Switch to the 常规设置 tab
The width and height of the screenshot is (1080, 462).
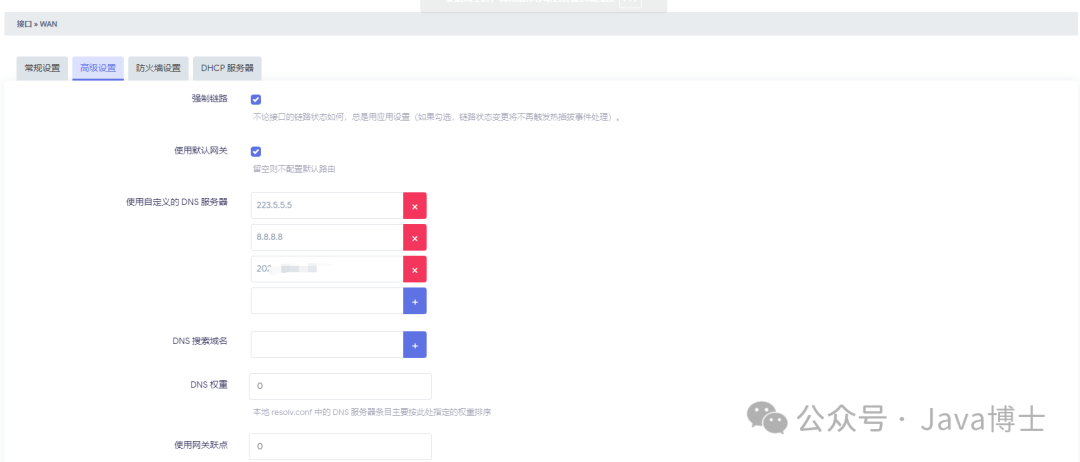click(42, 68)
